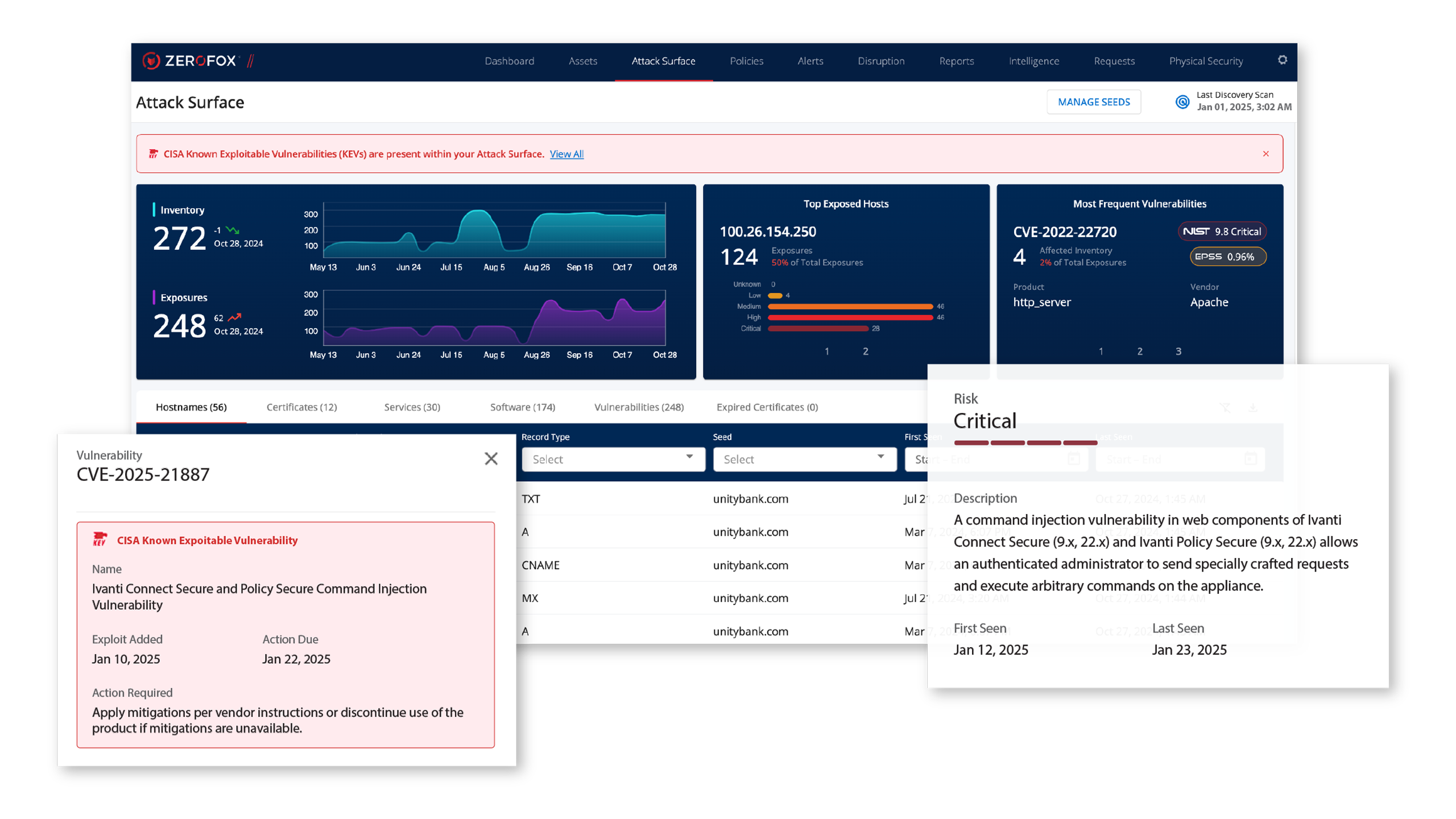The height and width of the screenshot is (819, 1456).
Task: Expand the Seed dropdown
Action: pyautogui.click(x=804, y=459)
